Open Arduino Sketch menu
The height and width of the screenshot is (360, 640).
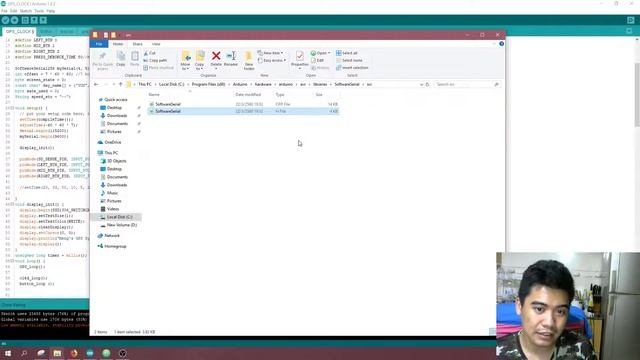tap(26, 11)
